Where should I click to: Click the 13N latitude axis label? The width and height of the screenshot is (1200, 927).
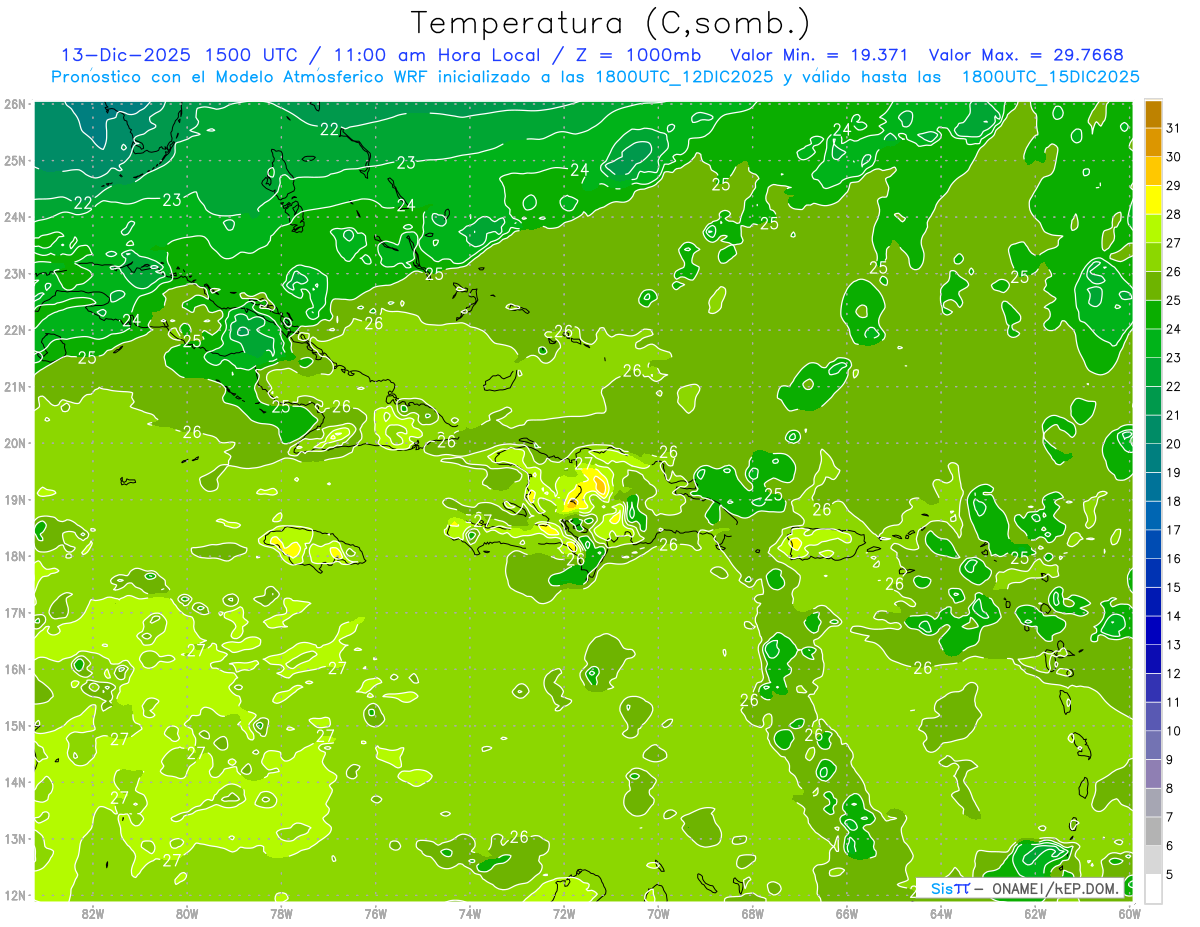(x=15, y=838)
